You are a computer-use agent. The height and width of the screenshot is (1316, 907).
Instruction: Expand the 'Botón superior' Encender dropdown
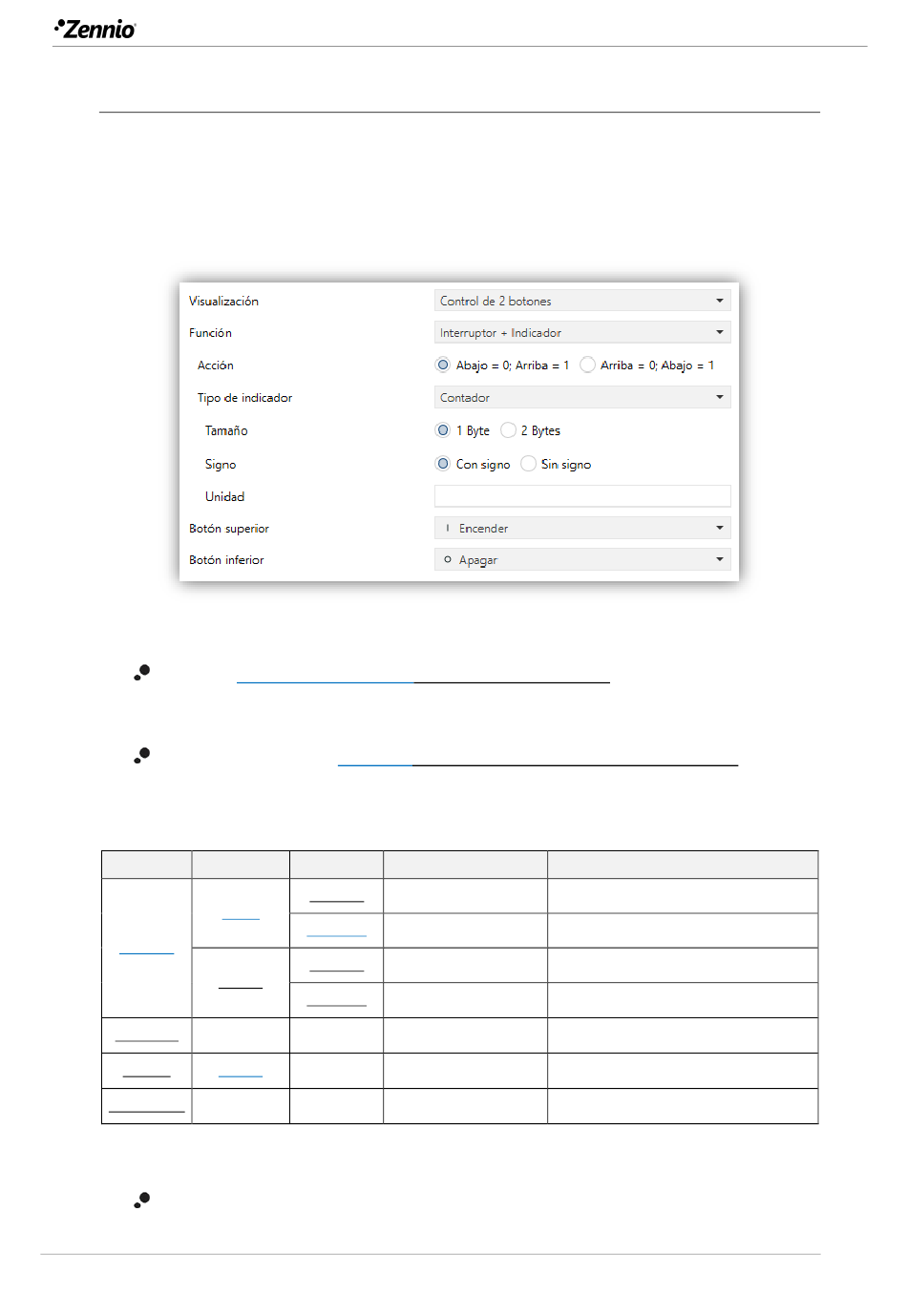[x=581, y=528]
